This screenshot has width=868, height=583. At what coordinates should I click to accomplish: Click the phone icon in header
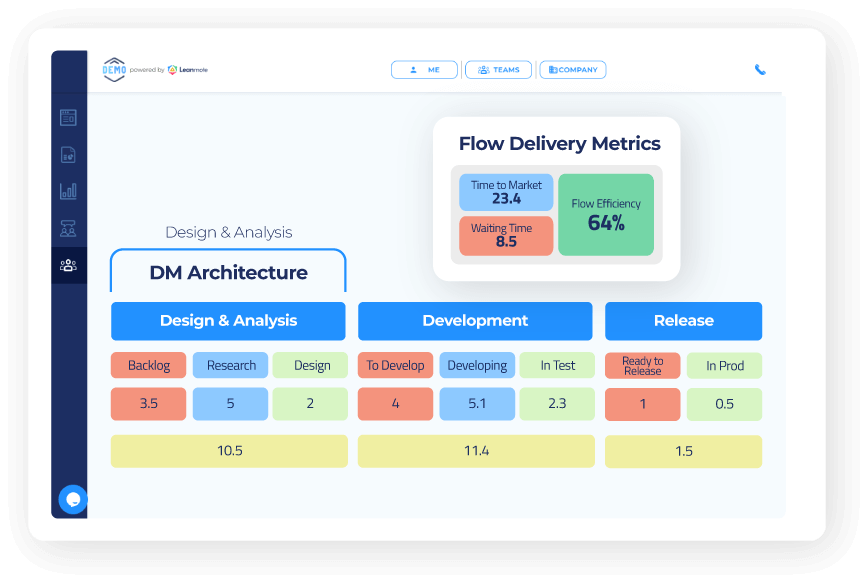pos(760,70)
